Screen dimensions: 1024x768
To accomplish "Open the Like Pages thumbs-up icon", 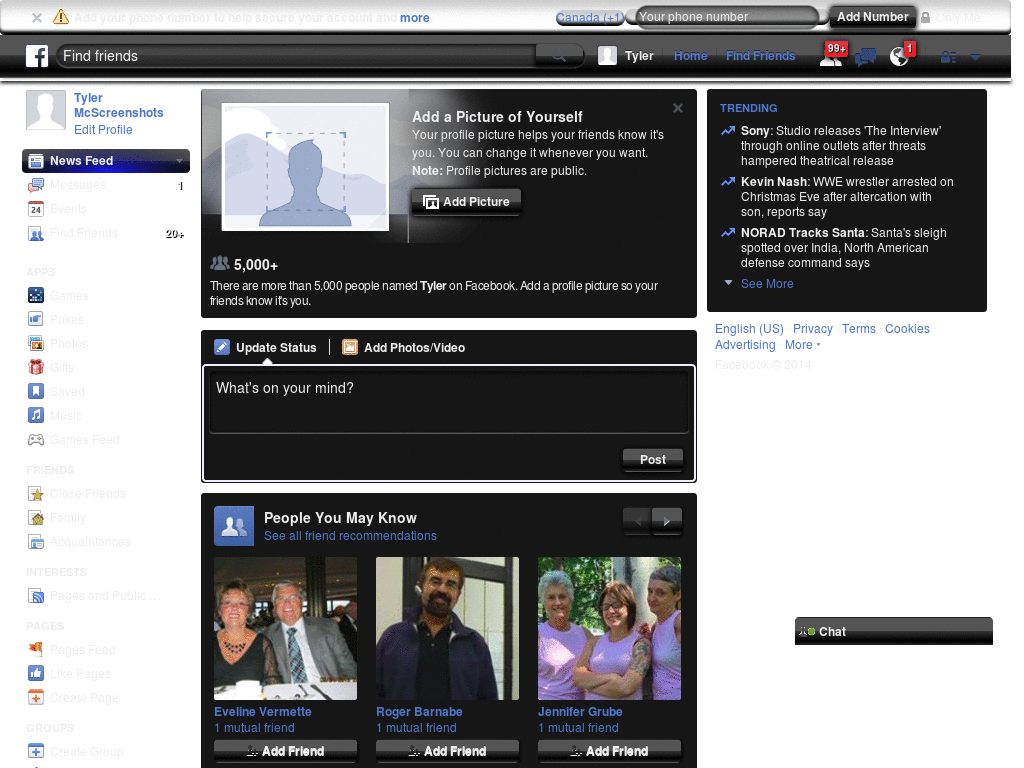I will pos(36,673).
